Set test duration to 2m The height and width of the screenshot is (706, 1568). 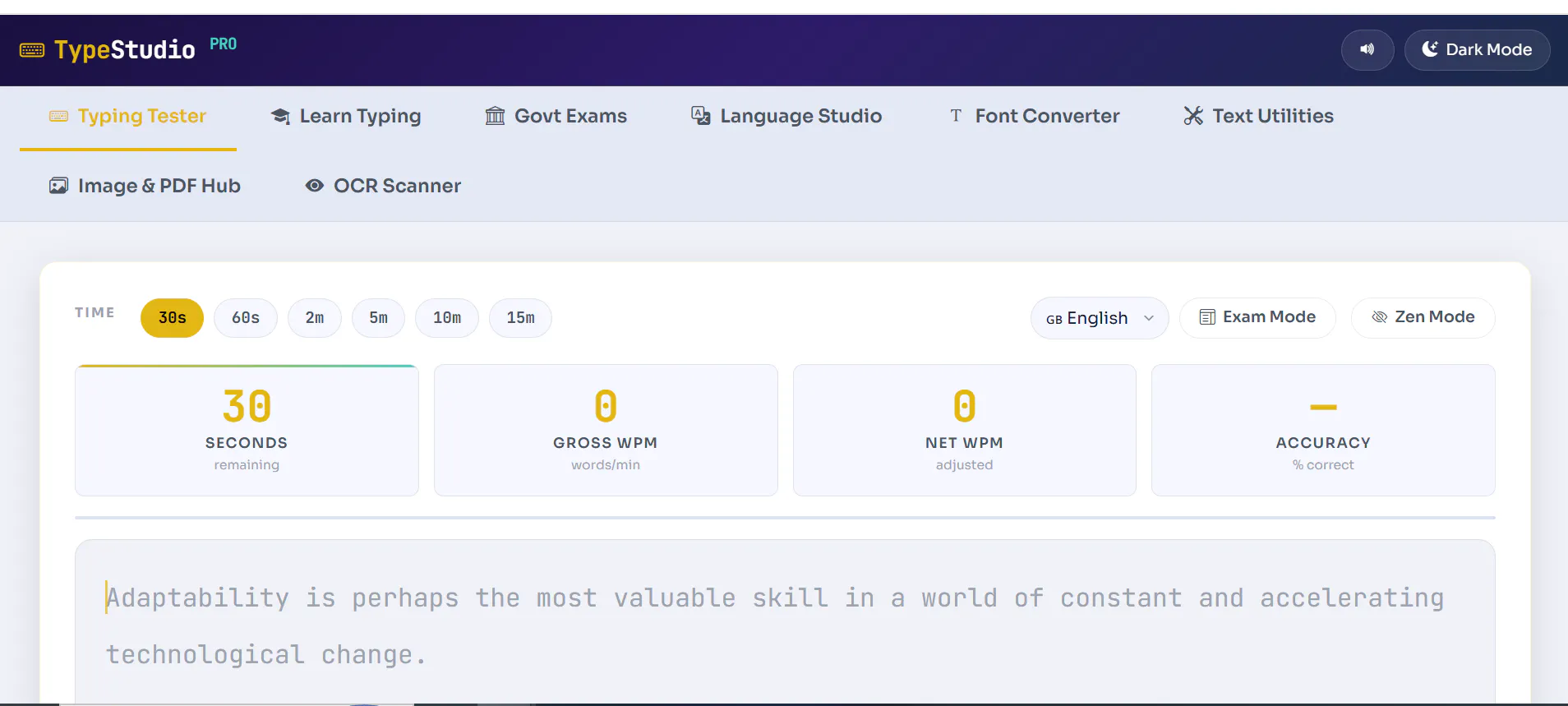click(x=315, y=318)
